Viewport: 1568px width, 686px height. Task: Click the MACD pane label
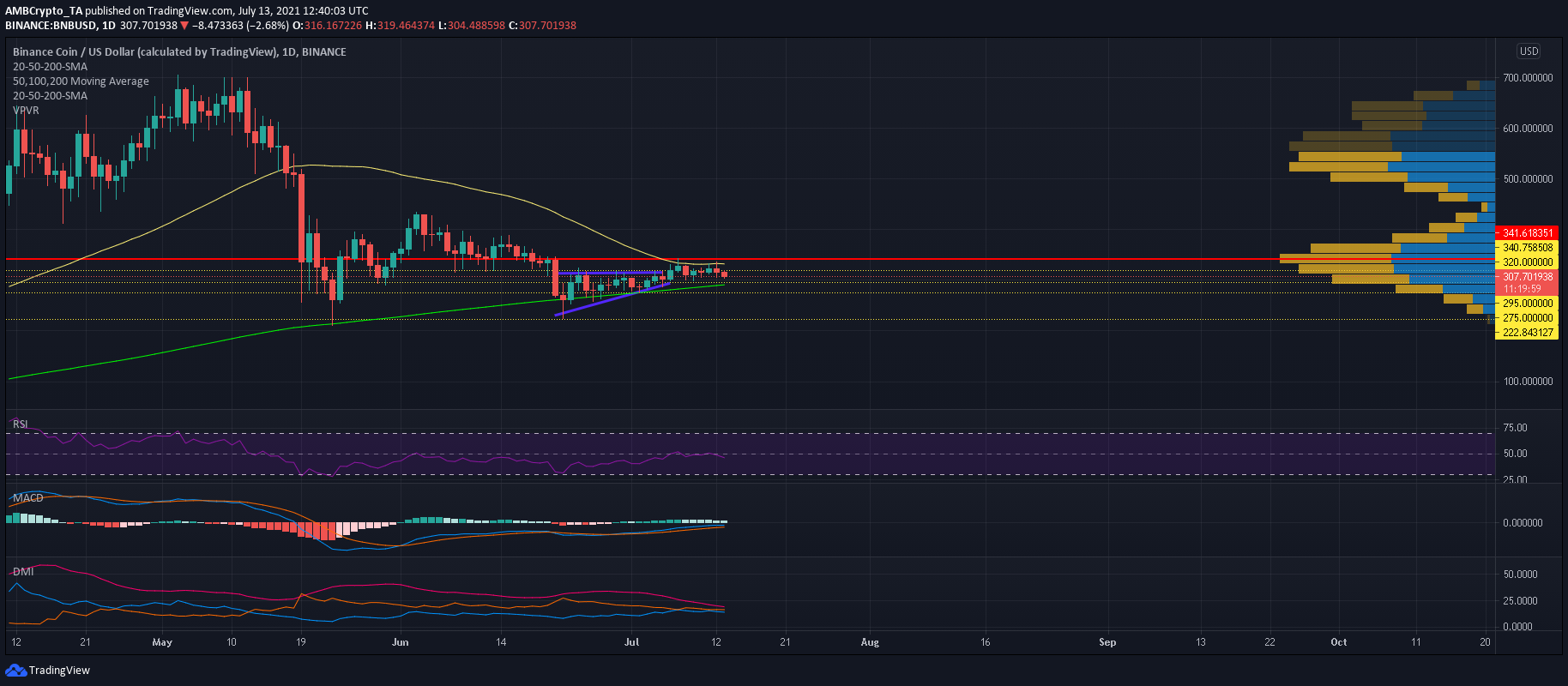pyautogui.click(x=27, y=497)
